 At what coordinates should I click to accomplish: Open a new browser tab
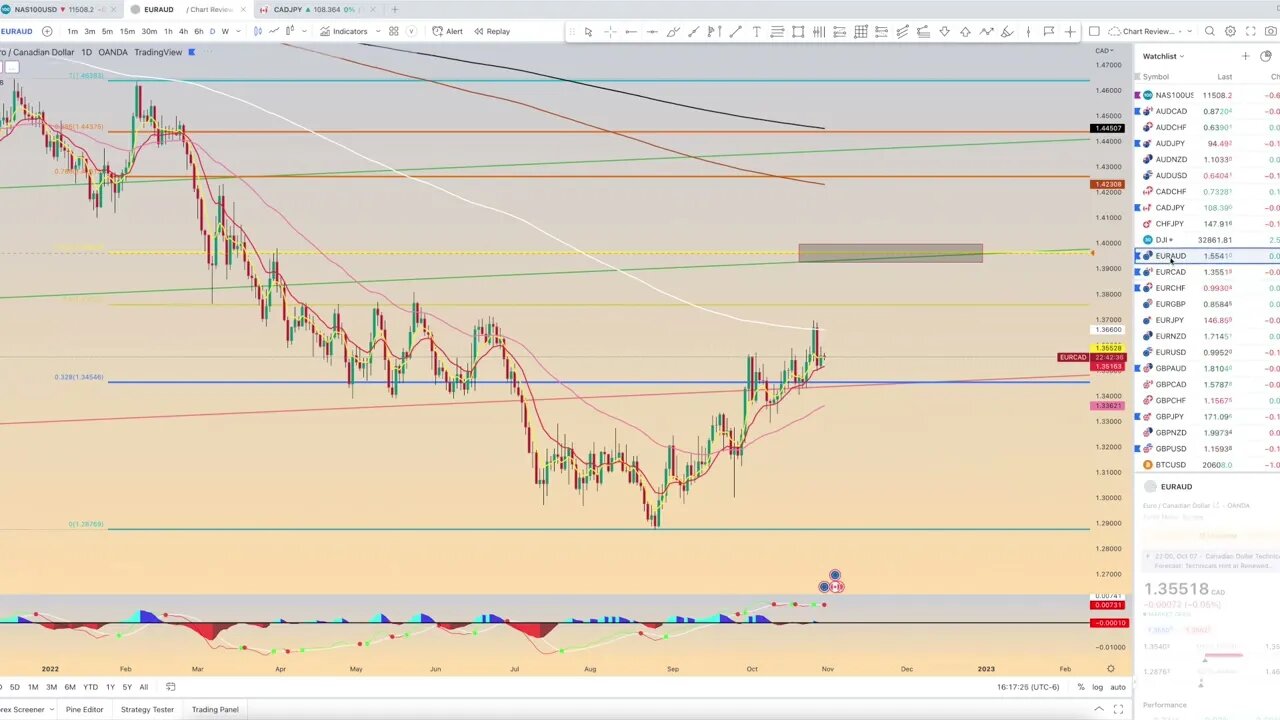point(394,9)
